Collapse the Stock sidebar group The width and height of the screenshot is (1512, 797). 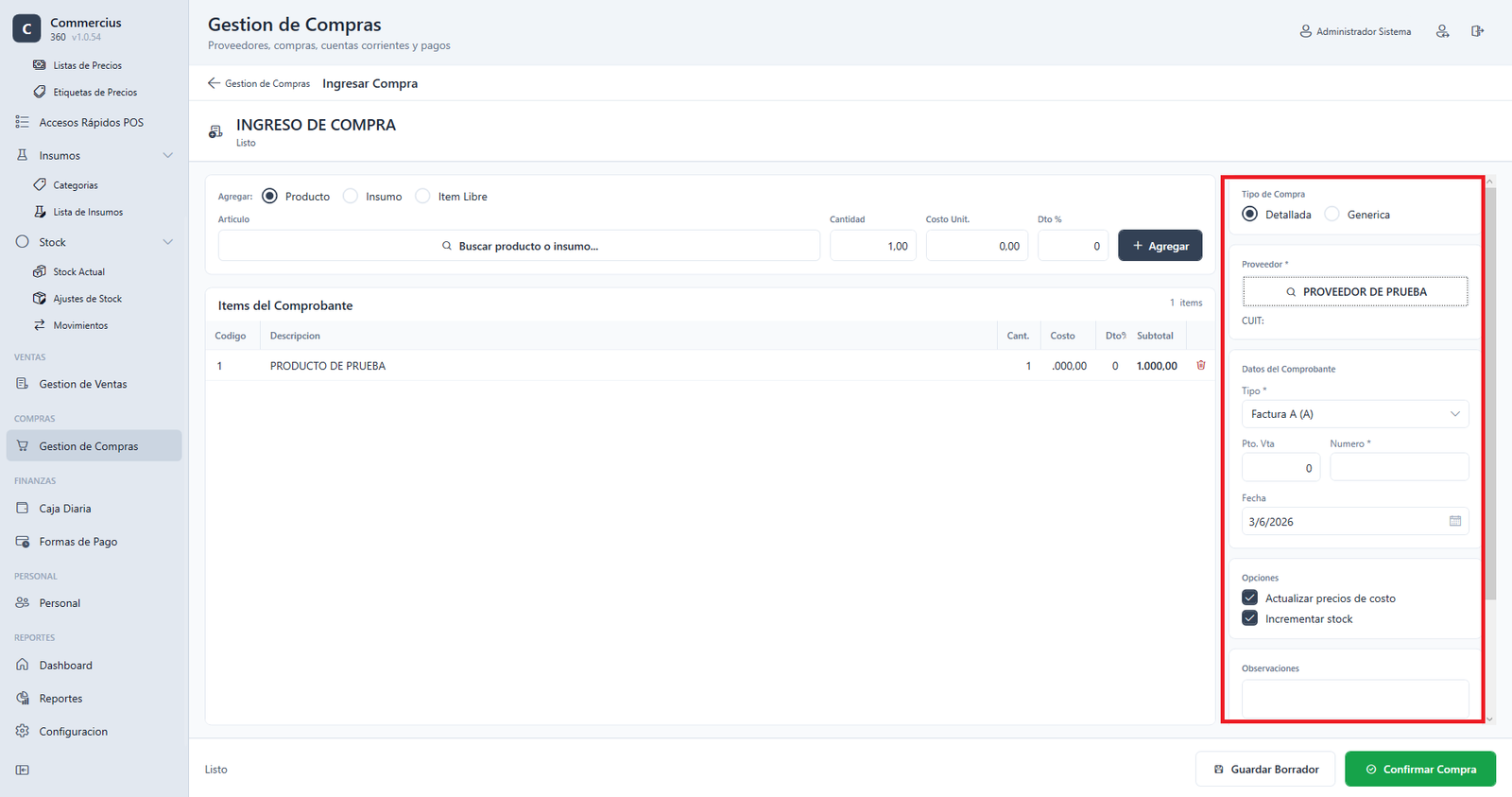167,242
